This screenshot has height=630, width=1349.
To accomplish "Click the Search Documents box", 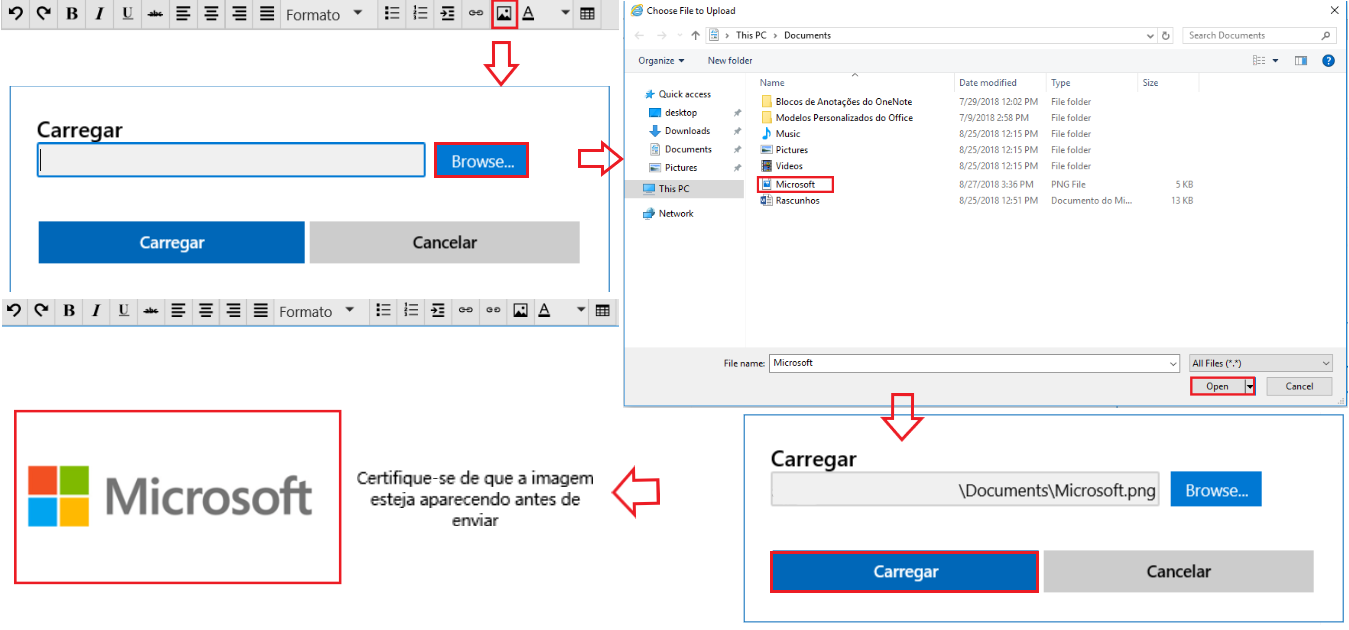I will pos(1260,35).
